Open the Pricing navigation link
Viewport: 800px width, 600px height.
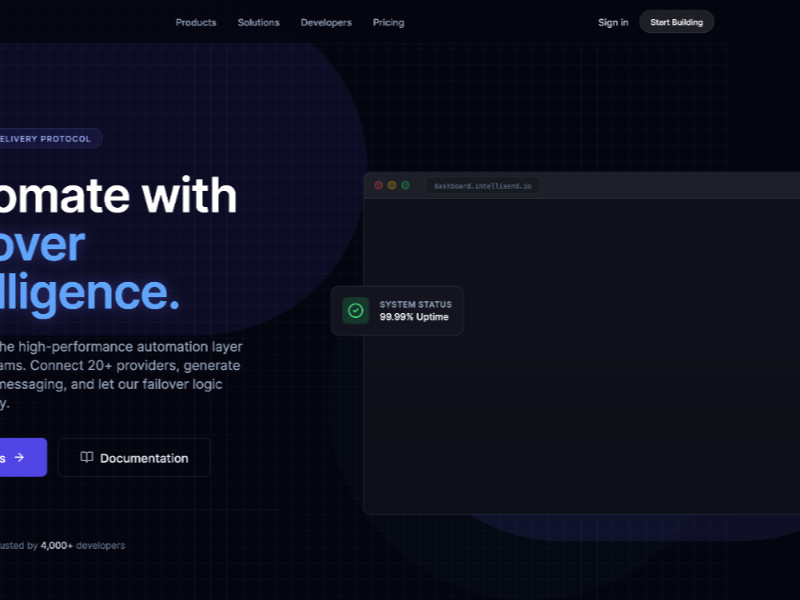click(x=388, y=22)
